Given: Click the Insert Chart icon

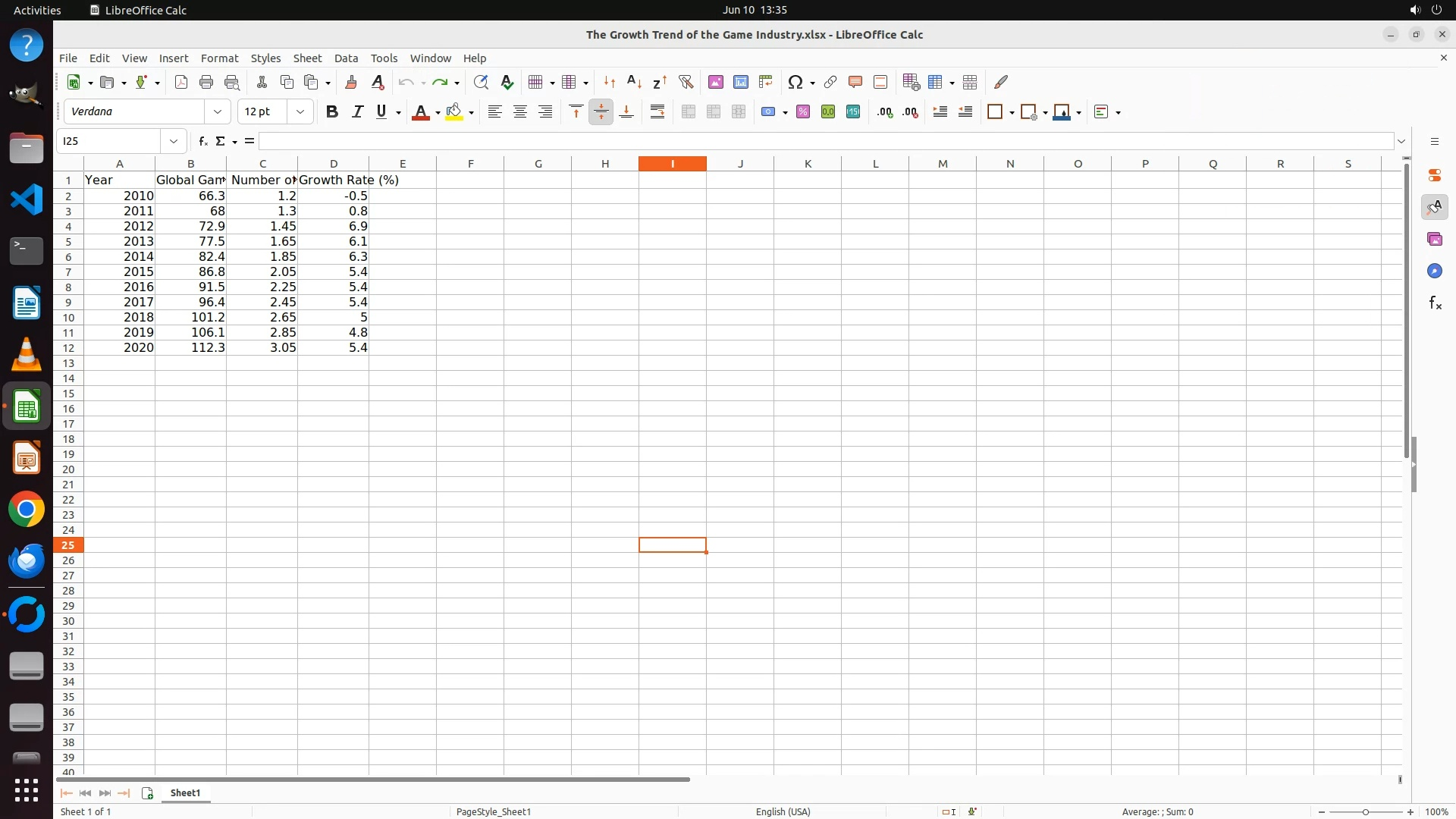Looking at the screenshot, I should click(740, 82).
